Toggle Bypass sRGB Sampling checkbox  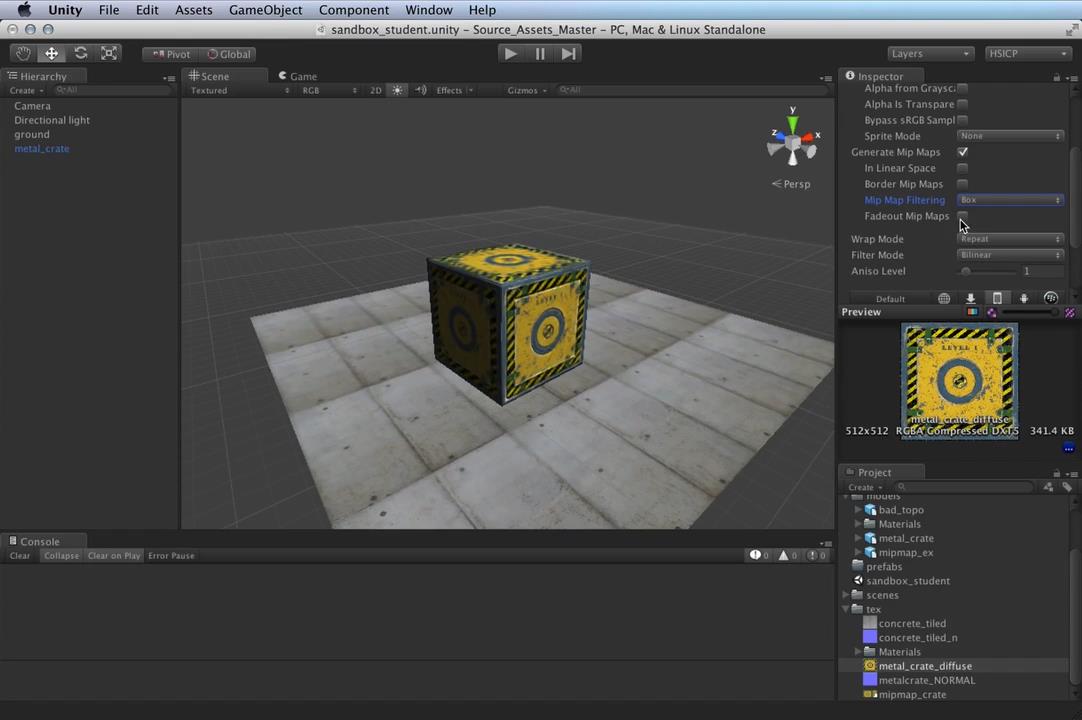point(963,120)
